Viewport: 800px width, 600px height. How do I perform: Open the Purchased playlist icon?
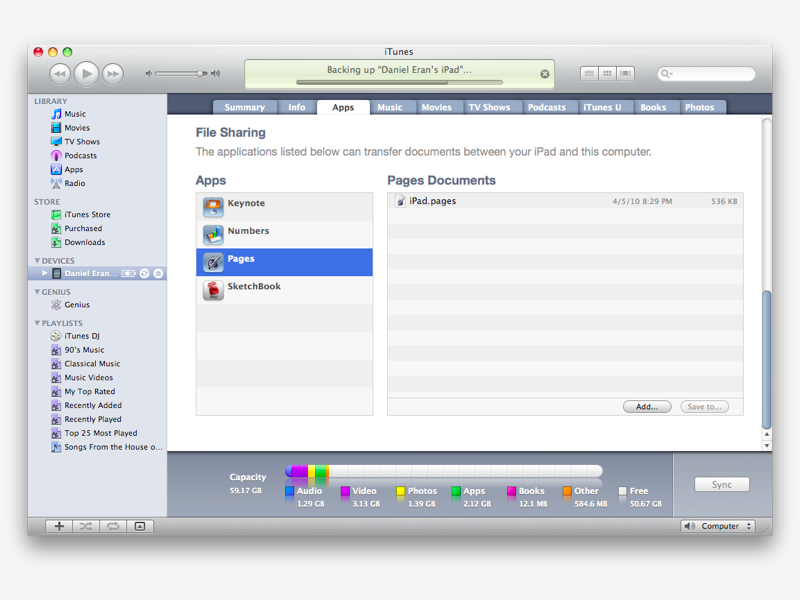point(56,229)
